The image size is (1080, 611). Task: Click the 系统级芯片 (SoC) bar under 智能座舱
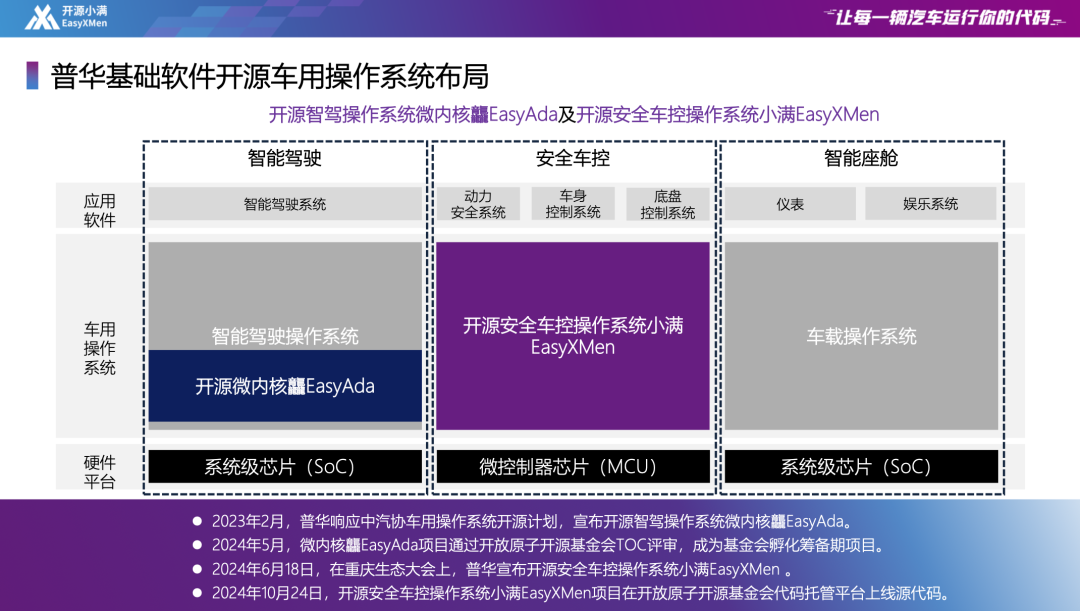(x=861, y=466)
